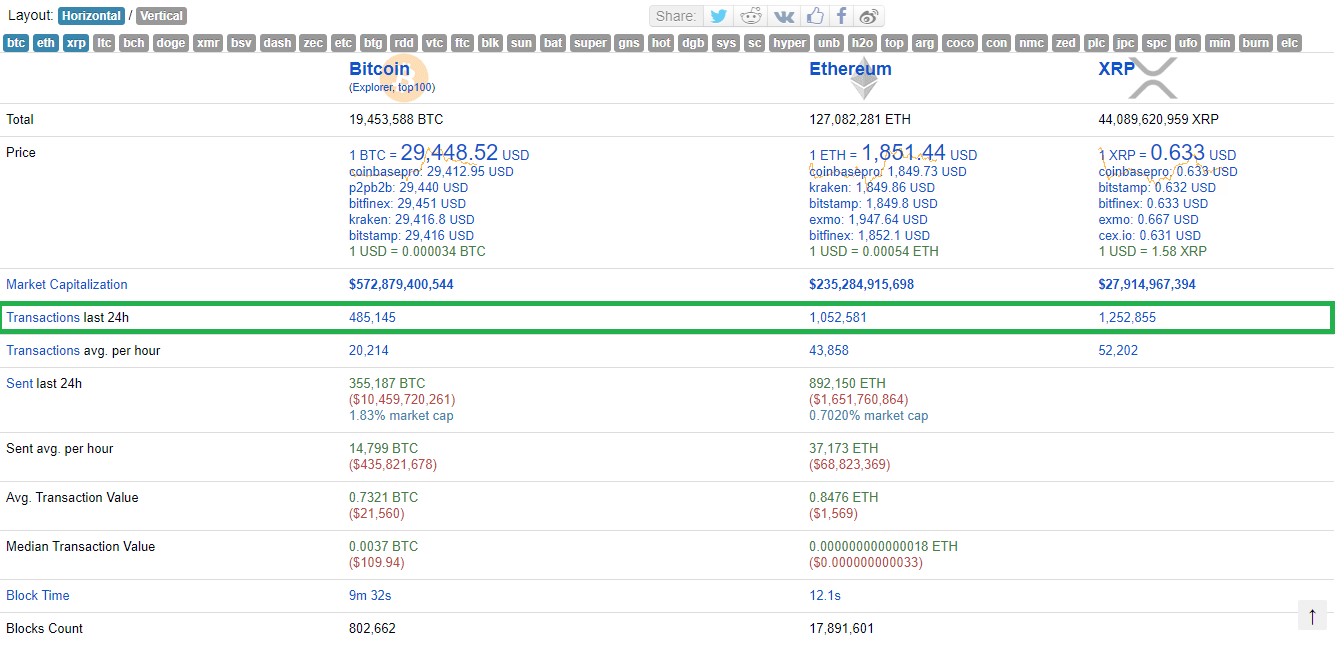Viewport: 1339px width, 645px height.
Task: Add the hot coin tag
Action: coord(661,43)
